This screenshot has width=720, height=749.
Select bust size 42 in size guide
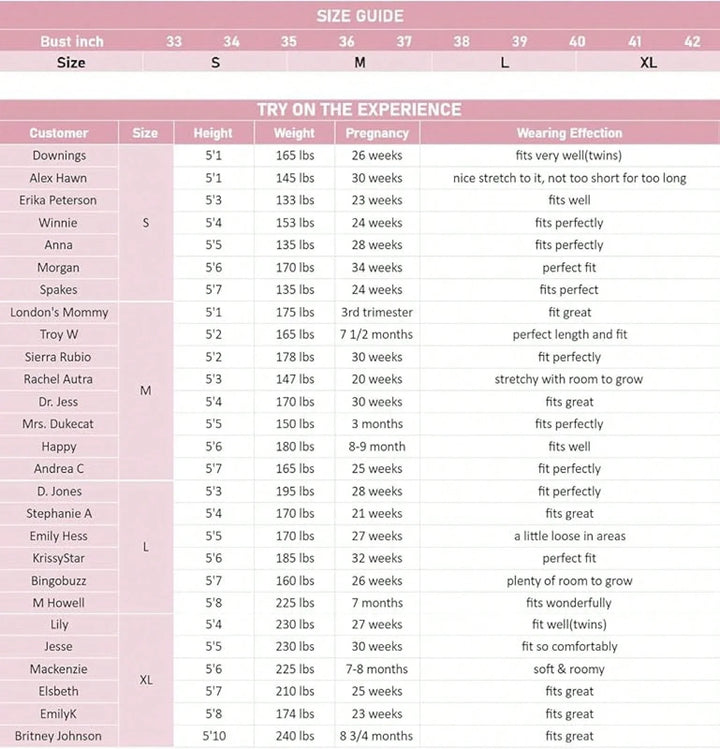[692, 41]
